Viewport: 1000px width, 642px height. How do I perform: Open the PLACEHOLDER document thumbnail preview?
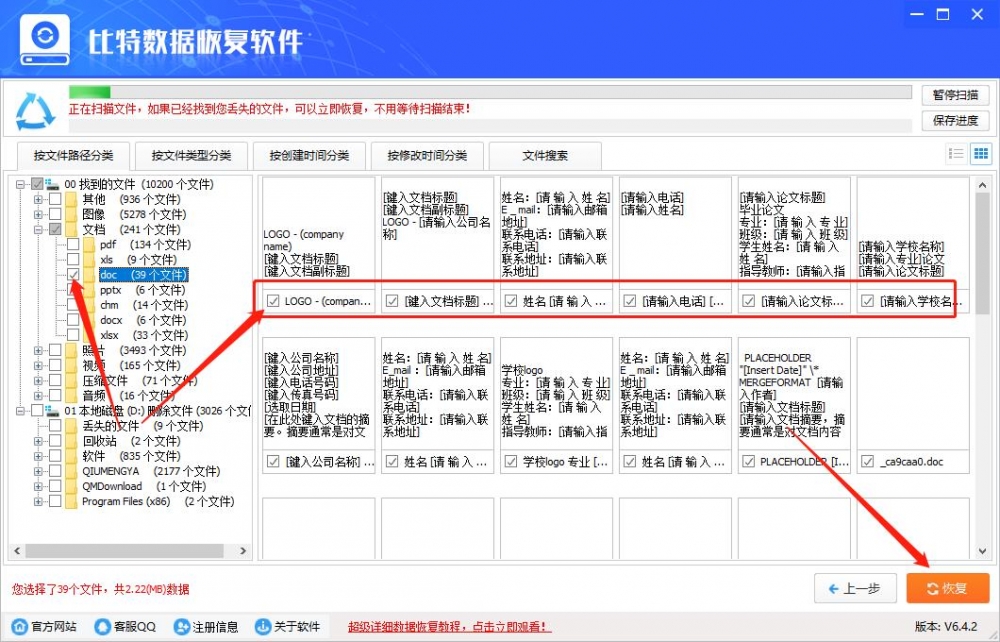click(x=794, y=394)
